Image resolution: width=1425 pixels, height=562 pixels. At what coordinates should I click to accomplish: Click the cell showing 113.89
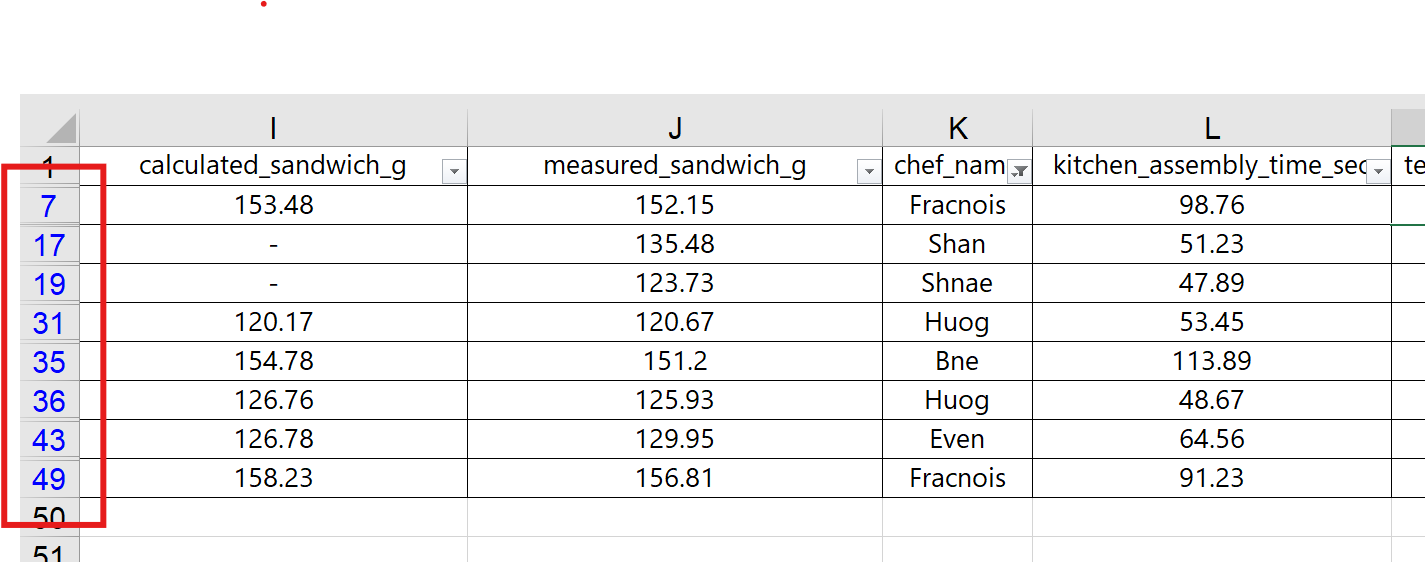pos(1211,362)
